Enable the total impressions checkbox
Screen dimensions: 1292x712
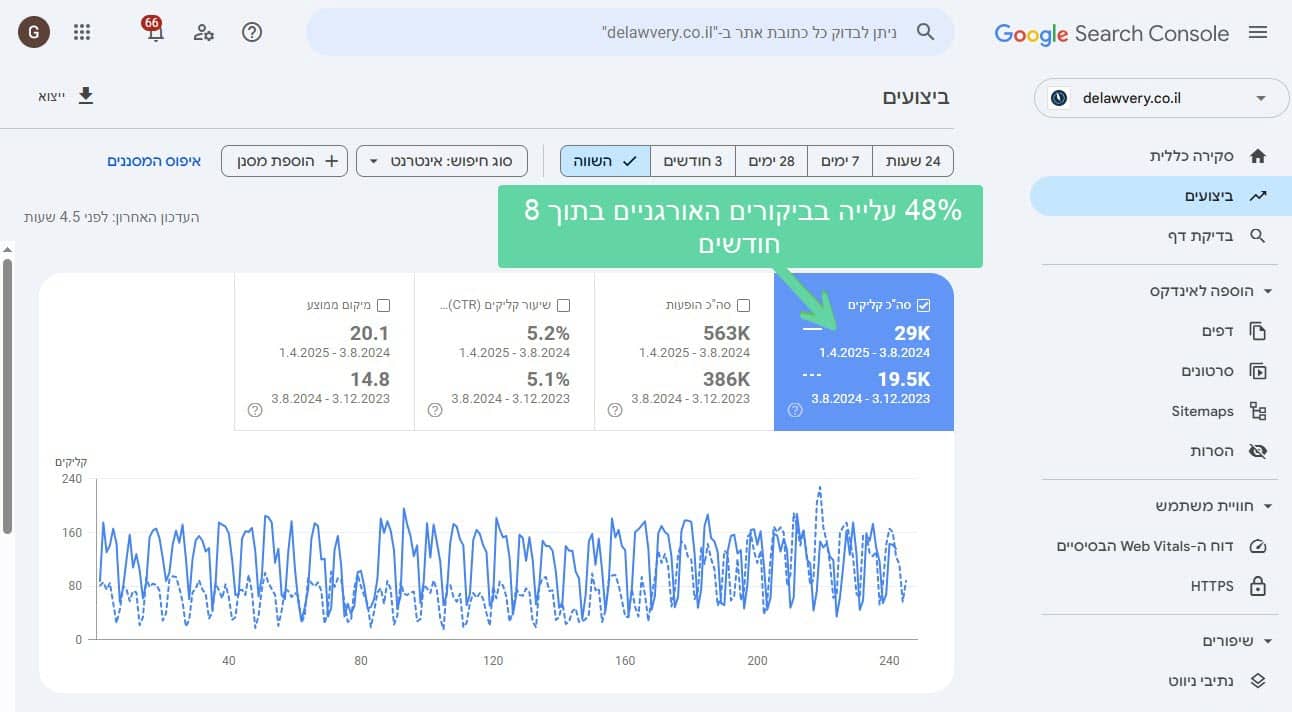743,305
